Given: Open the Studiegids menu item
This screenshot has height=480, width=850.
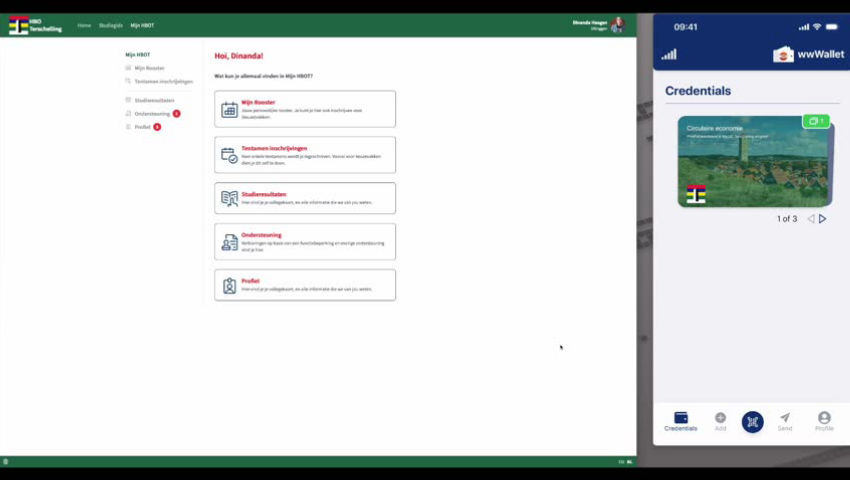Looking at the screenshot, I should point(110,25).
